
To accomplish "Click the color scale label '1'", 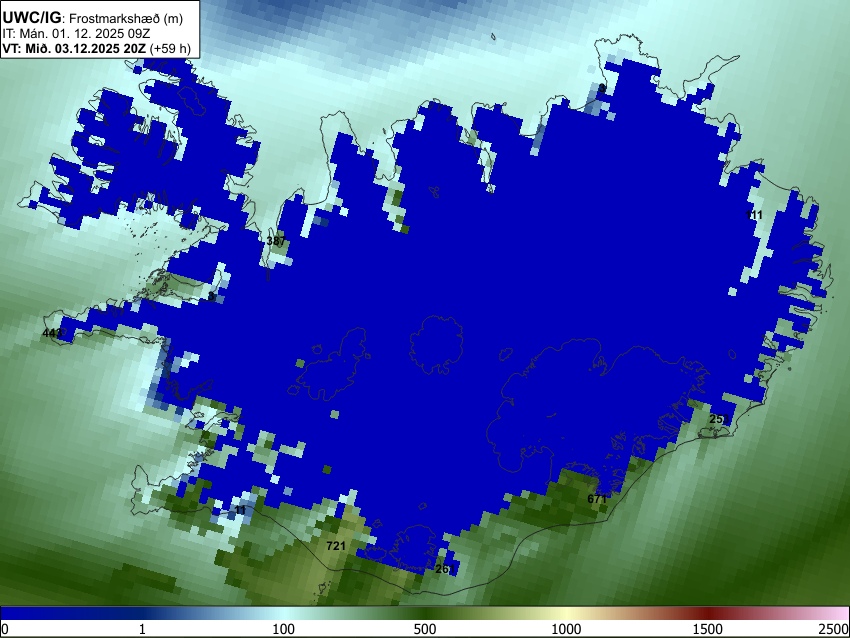I will pyautogui.click(x=142, y=629).
